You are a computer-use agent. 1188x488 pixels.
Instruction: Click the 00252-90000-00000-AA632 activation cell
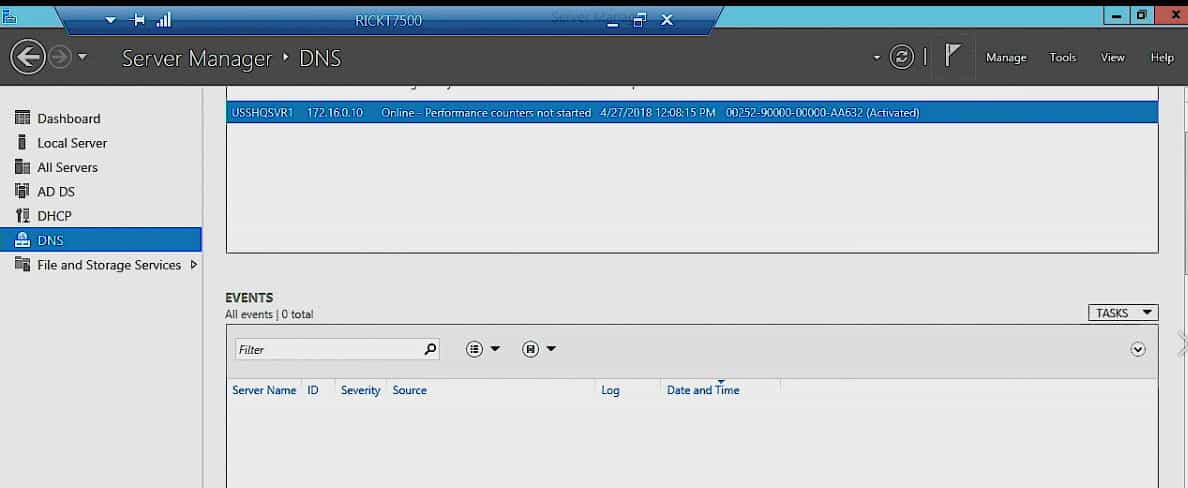click(822, 112)
